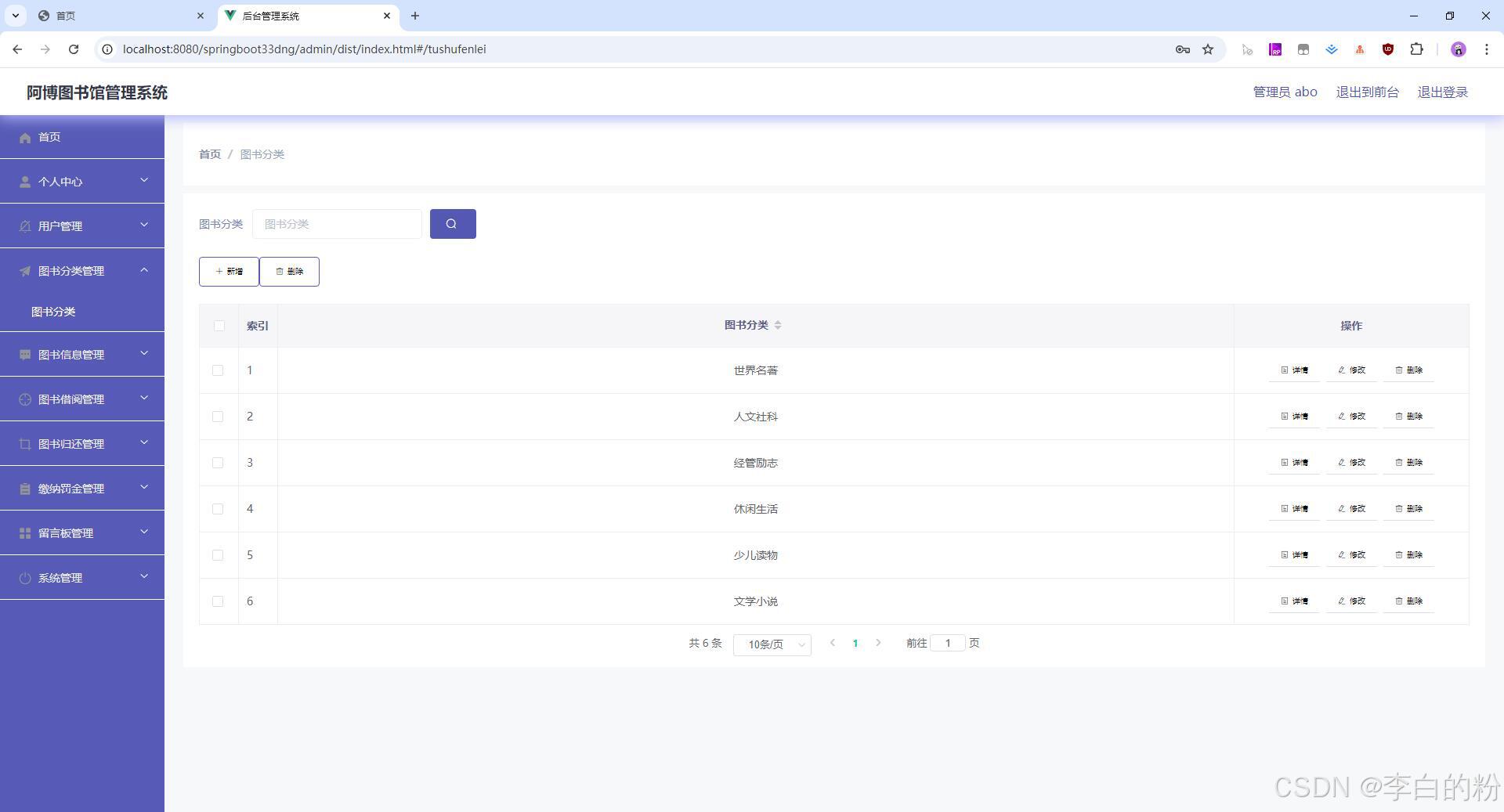Click the search magnifier button
Image resolution: width=1504 pixels, height=812 pixels.
point(453,224)
